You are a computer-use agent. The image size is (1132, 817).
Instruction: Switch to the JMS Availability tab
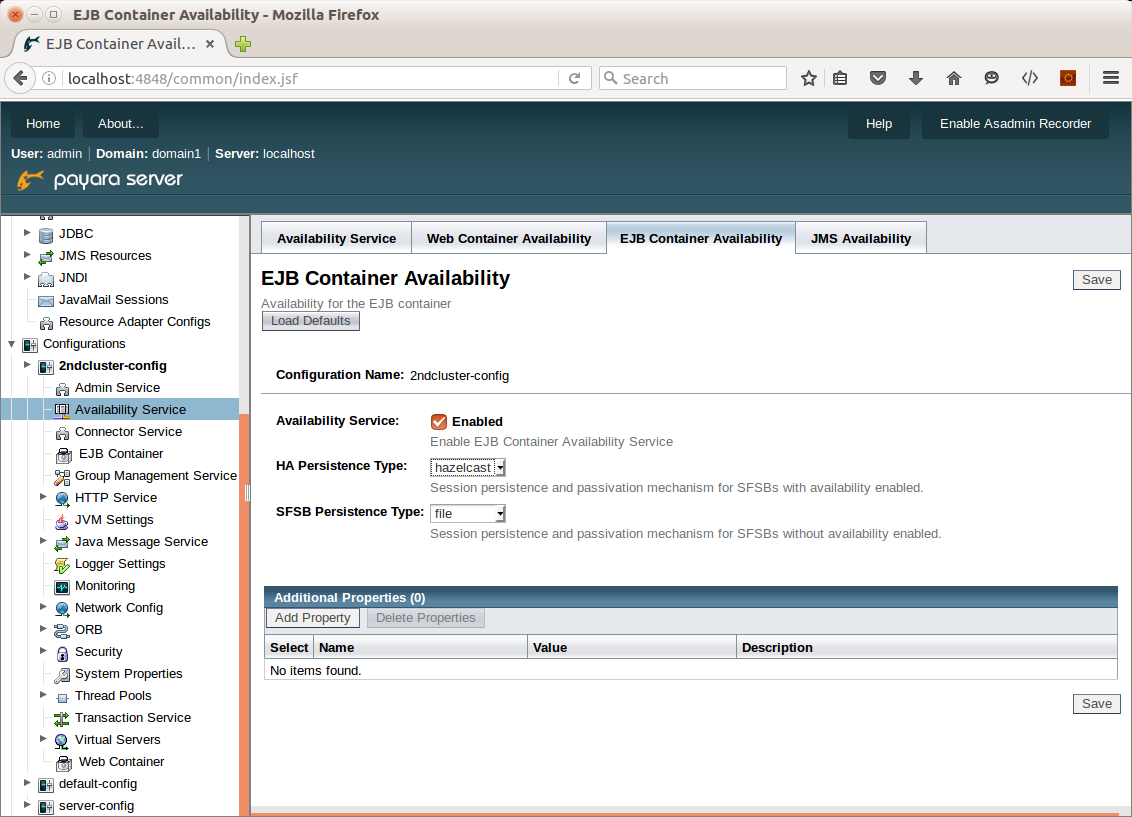click(x=860, y=238)
